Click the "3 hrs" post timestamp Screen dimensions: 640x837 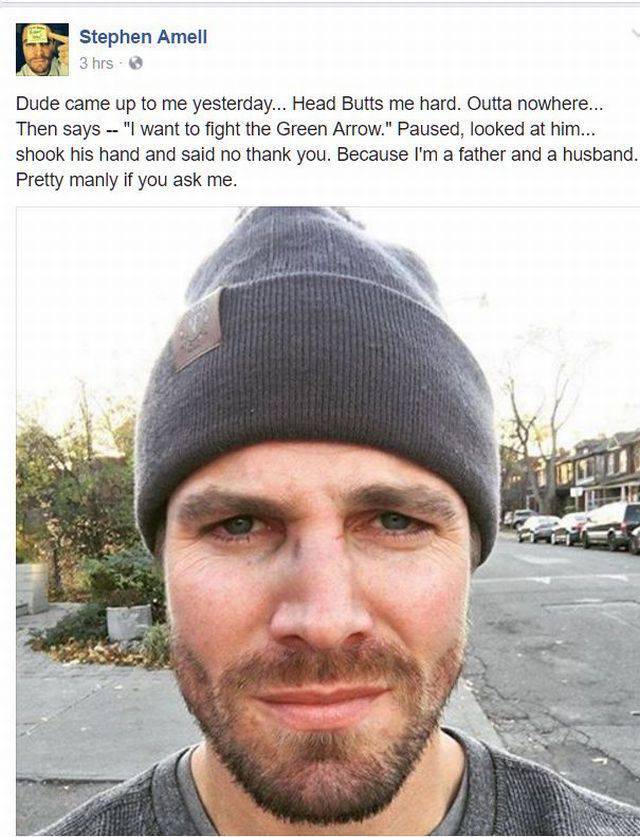pyautogui.click(x=96, y=64)
